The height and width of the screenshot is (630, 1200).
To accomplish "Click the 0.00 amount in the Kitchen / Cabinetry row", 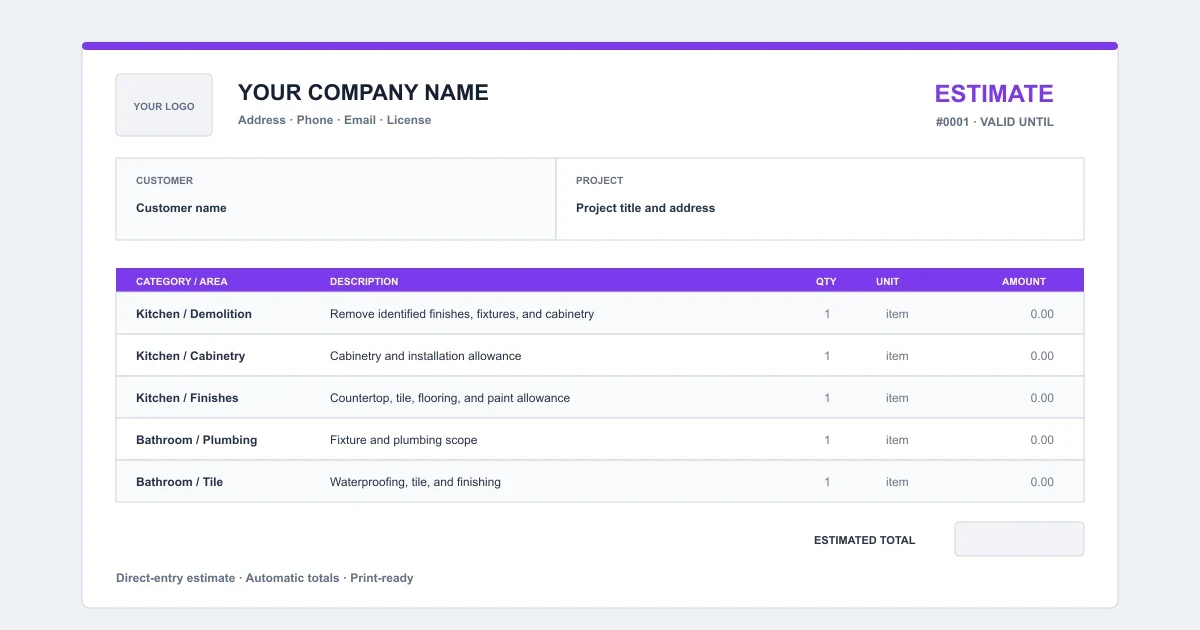I will click(x=1042, y=356).
